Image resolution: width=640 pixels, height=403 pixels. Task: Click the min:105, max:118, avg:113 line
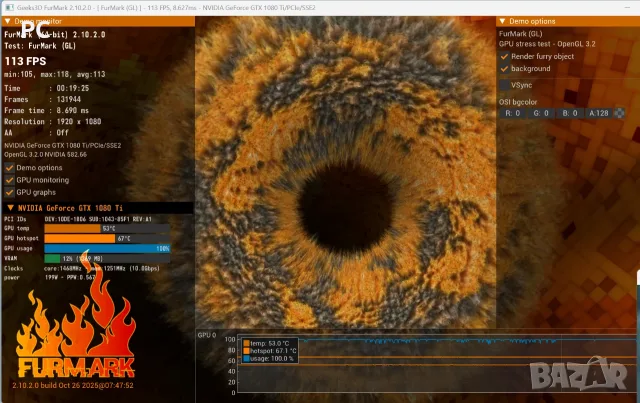pyautogui.click(x=55, y=74)
